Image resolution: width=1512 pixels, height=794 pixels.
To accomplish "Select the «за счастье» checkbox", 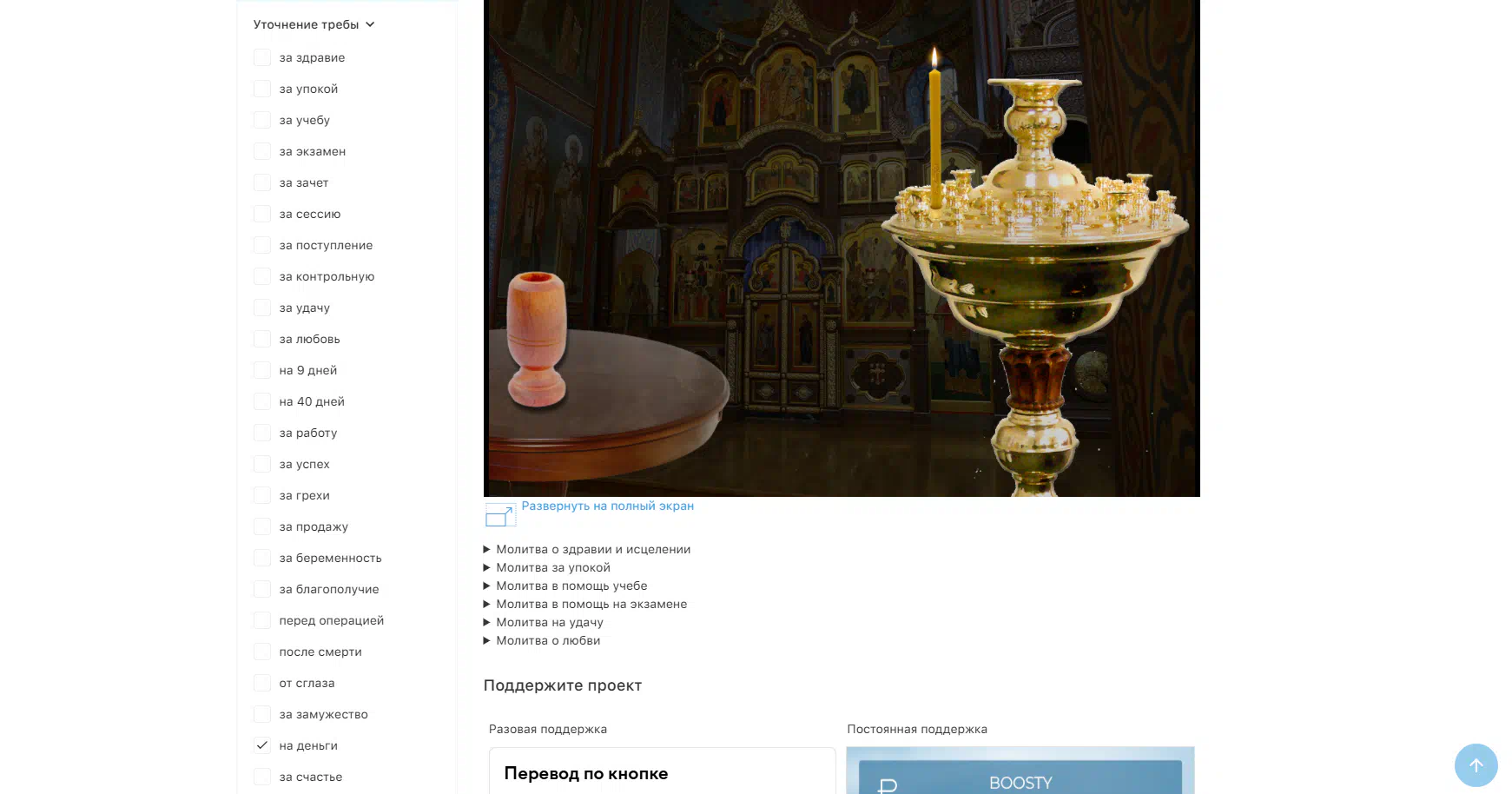I will pyautogui.click(x=261, y=777).
